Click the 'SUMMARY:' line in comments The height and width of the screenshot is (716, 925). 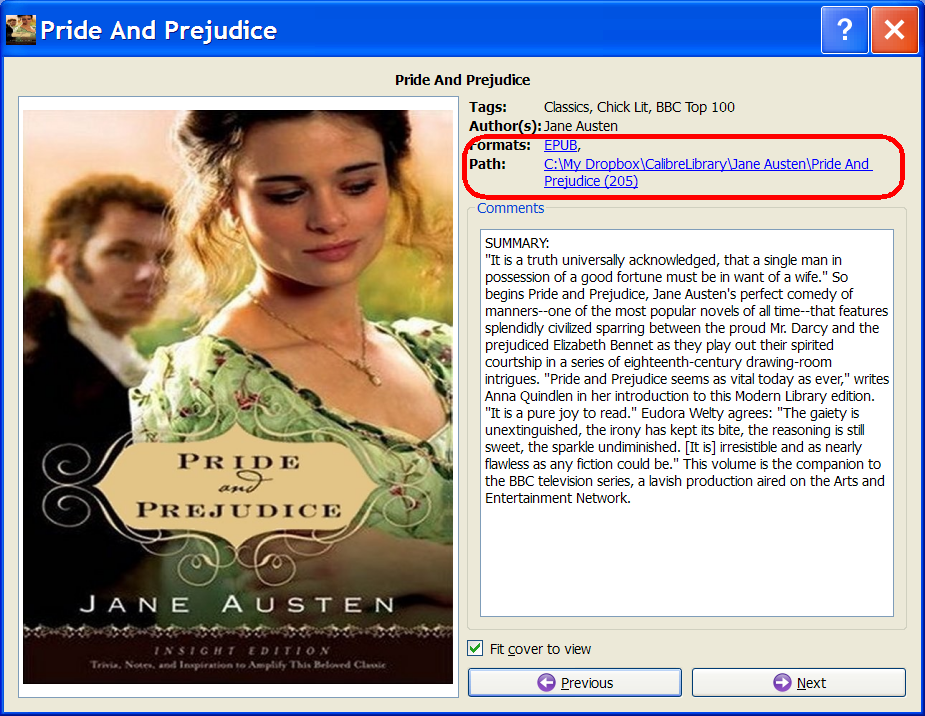point(517,243)
